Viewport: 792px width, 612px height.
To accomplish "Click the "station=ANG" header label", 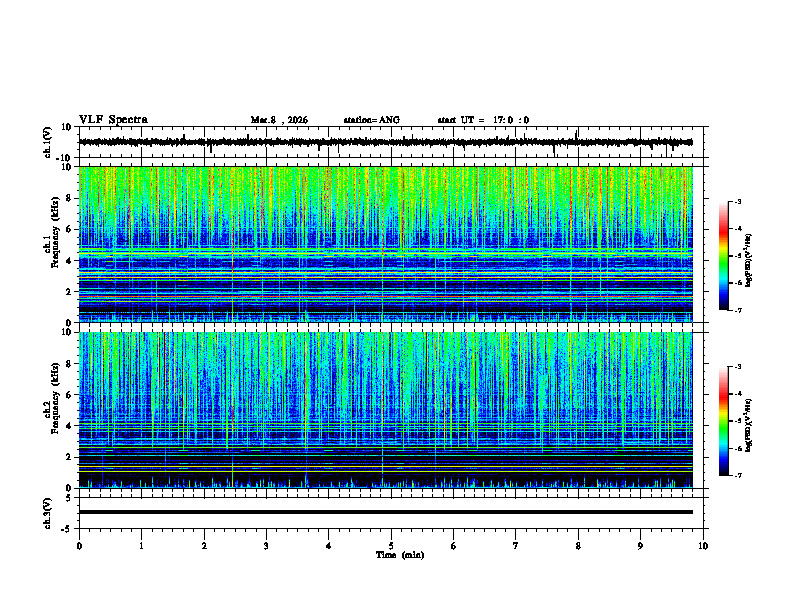I will (x=372, y=120).
